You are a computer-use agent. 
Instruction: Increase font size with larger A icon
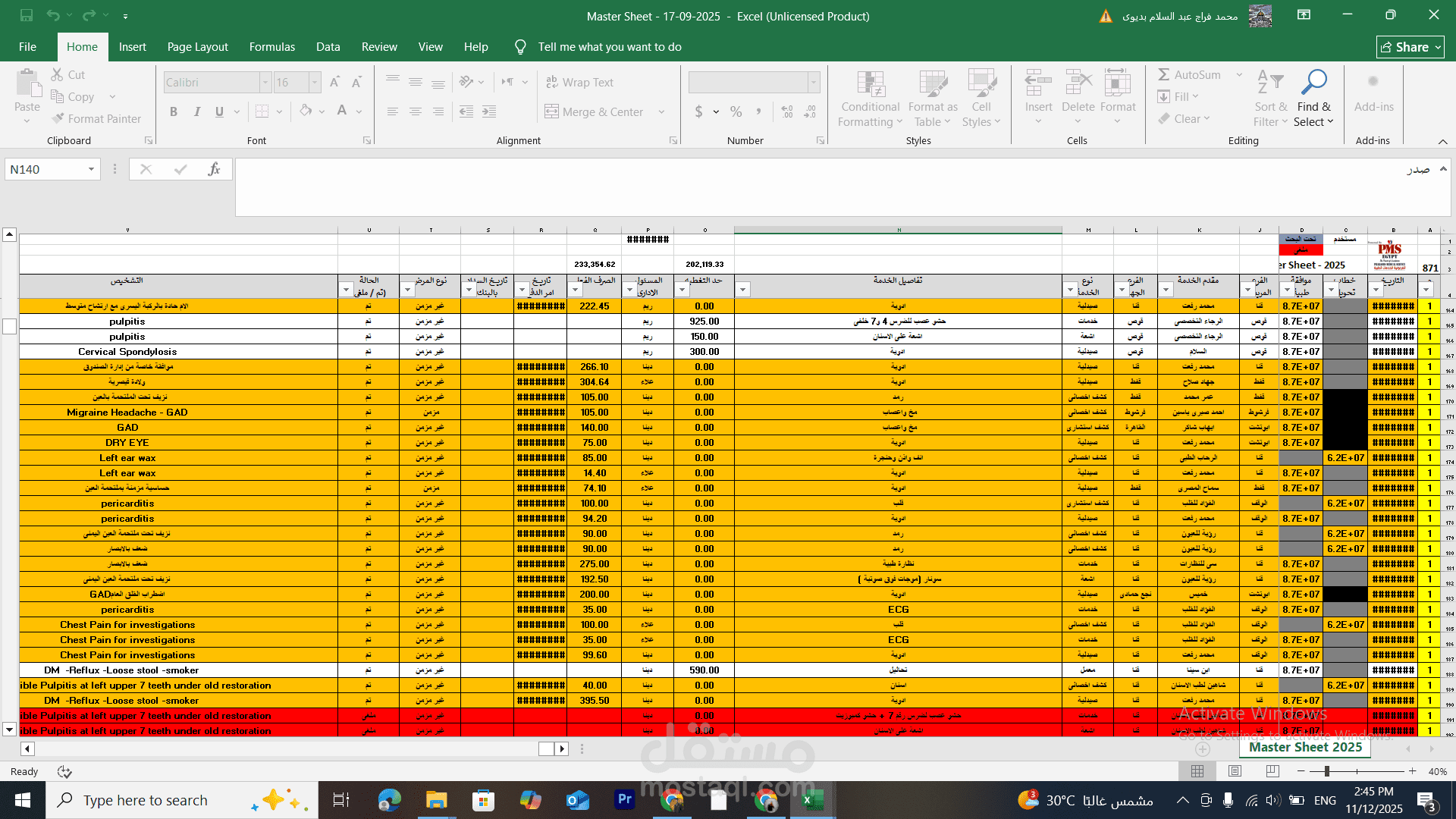[334, 82]
